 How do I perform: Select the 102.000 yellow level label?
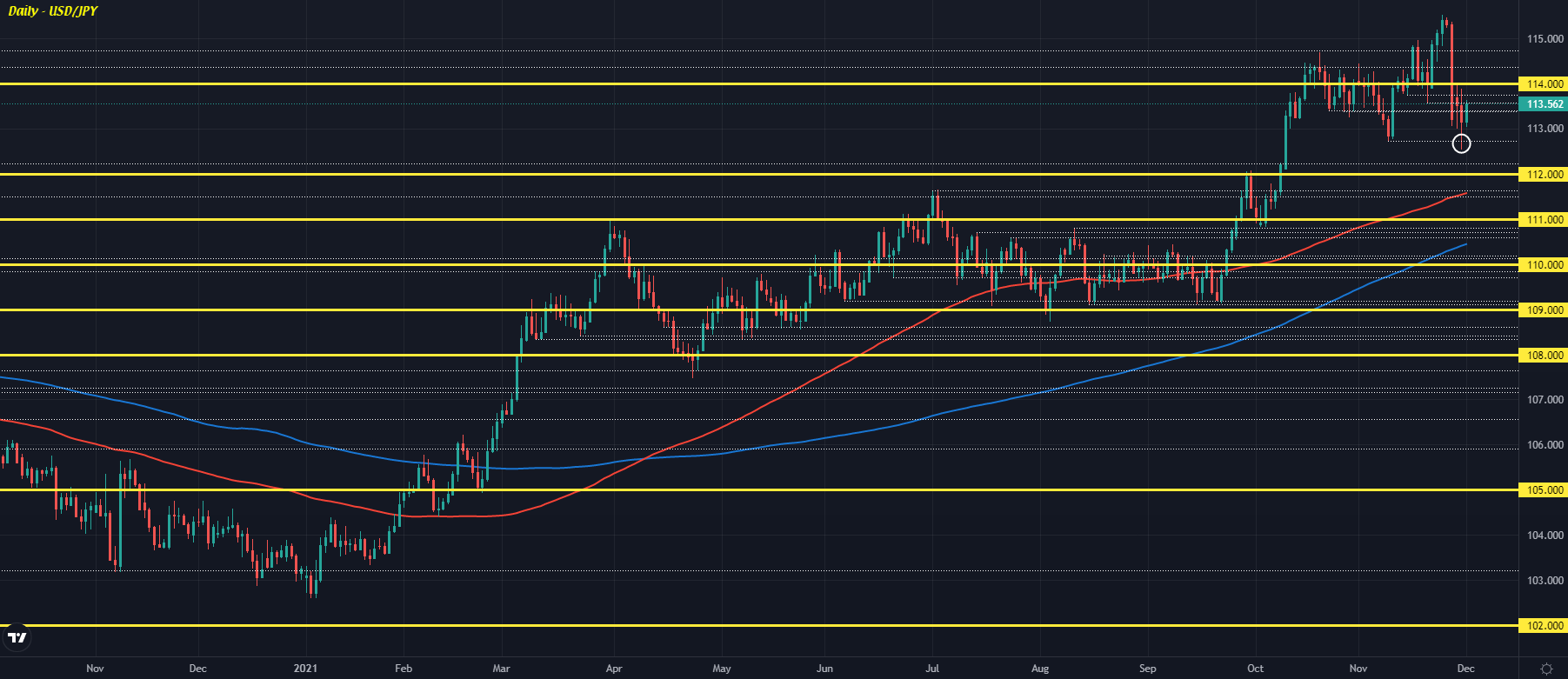click(1544, 626)
